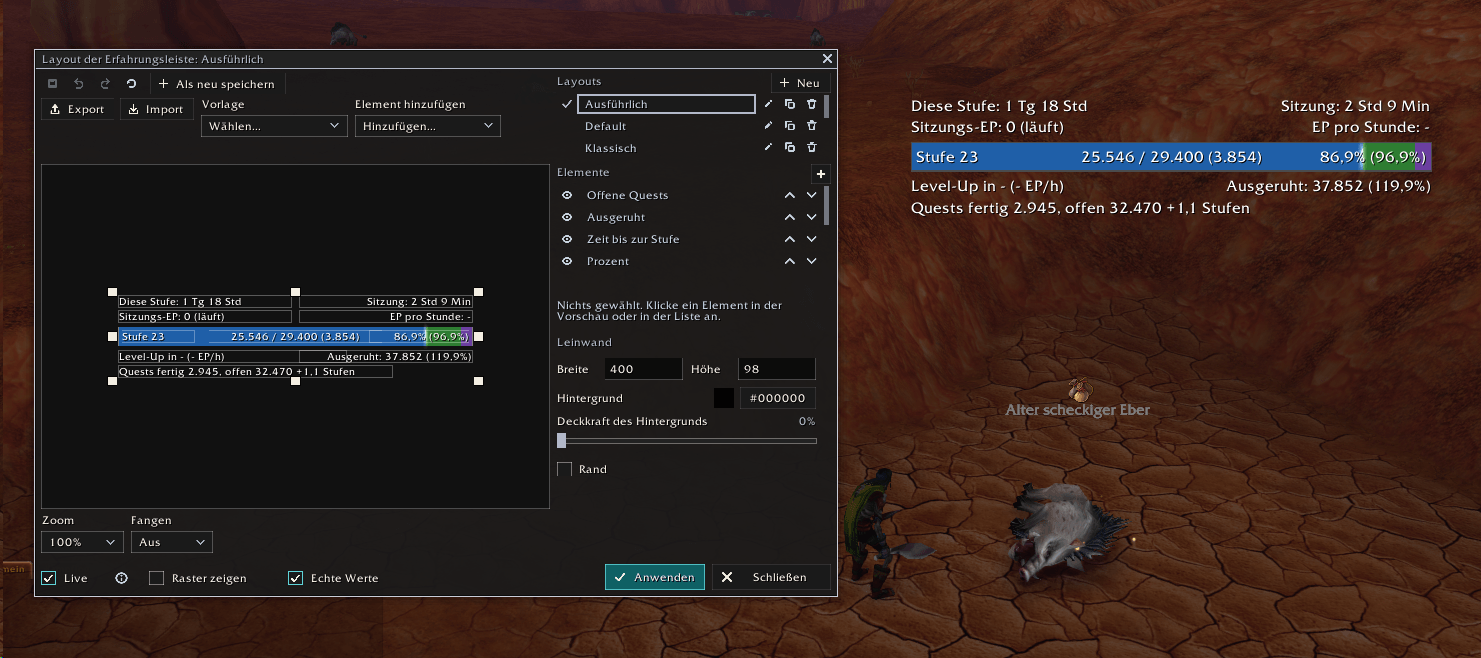
Task: Open the black Hintergrund color swatch
Action: click(724, 398)
